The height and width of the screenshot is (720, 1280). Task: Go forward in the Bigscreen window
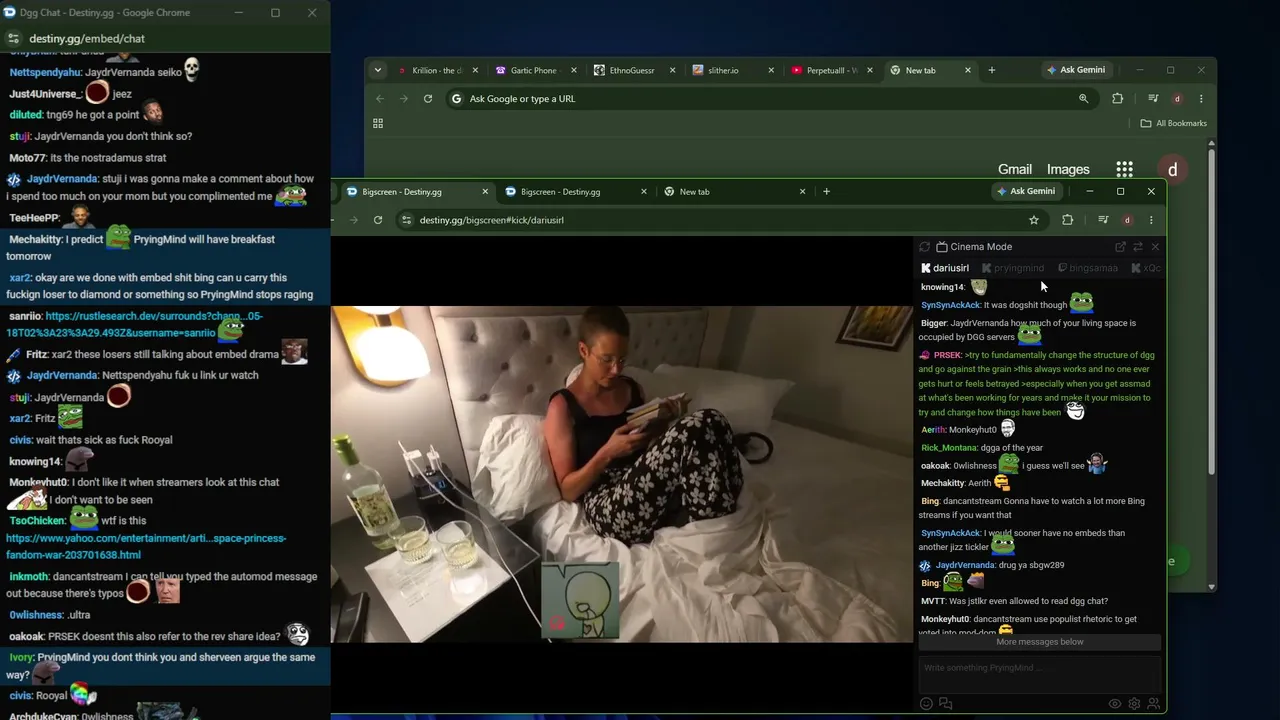click(353, 220)
